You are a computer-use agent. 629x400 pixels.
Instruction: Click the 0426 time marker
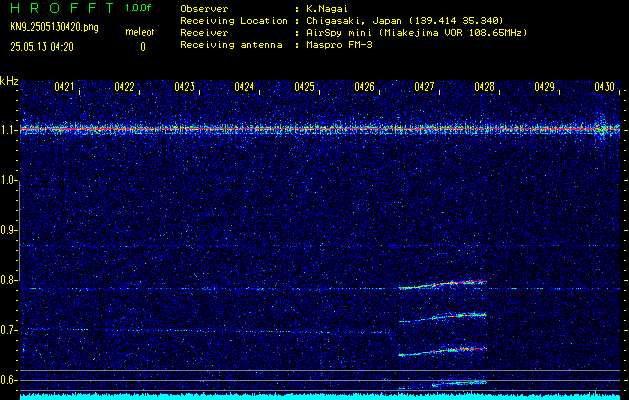coord(365,87)
